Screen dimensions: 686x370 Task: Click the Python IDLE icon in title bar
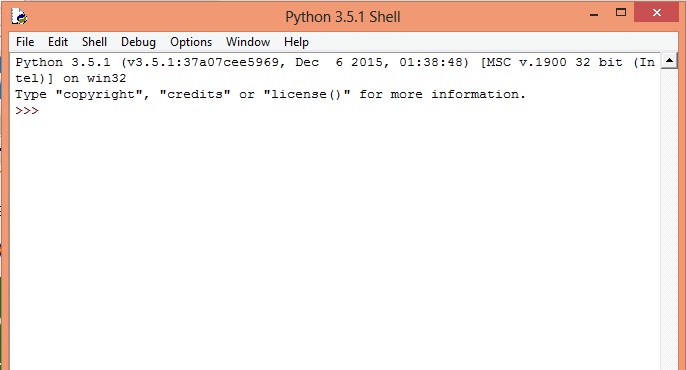[19, 17]
